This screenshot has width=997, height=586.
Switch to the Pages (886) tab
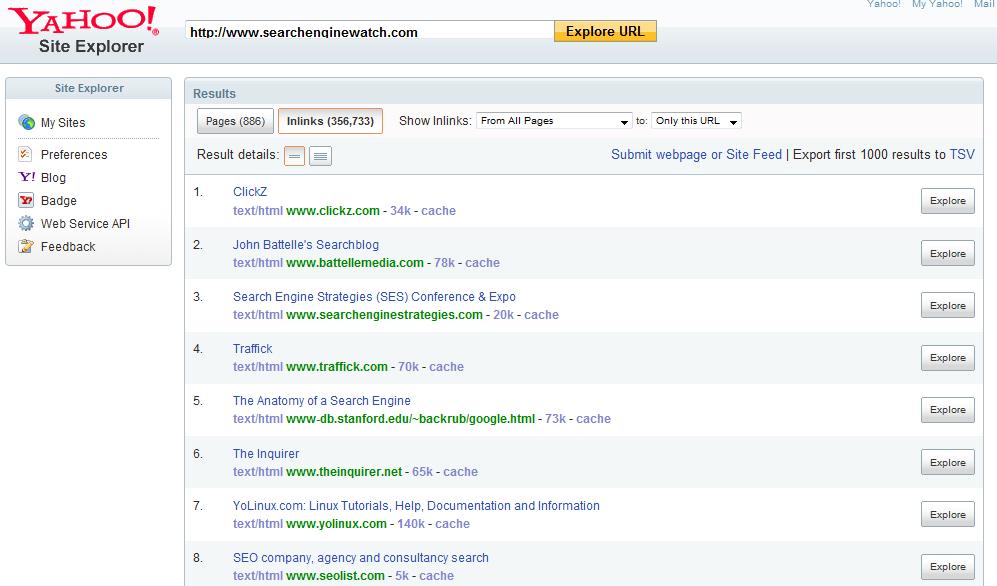[234, 120]
